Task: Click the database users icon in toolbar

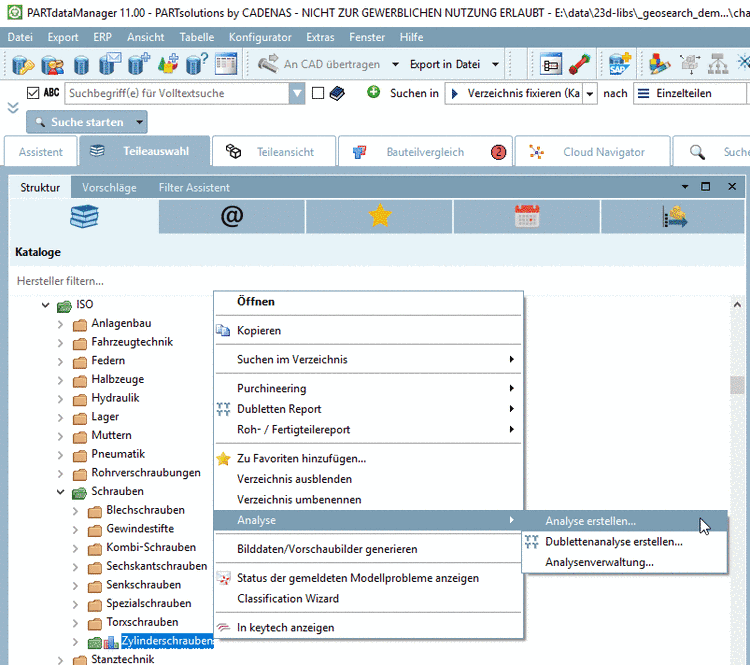Action: (52, 64)
